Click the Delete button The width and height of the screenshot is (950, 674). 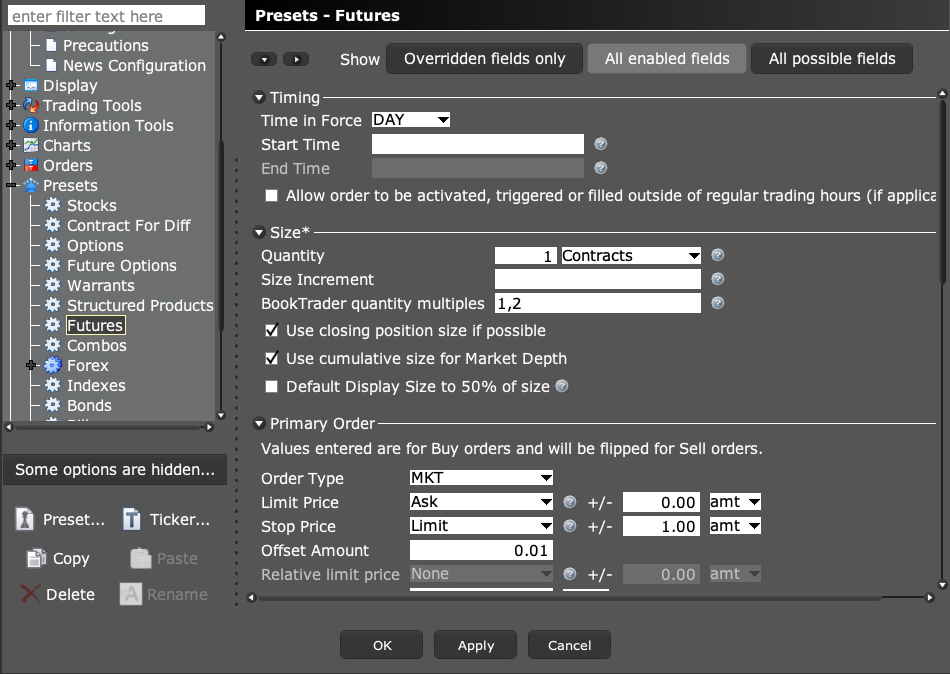[x=58, y=595]
